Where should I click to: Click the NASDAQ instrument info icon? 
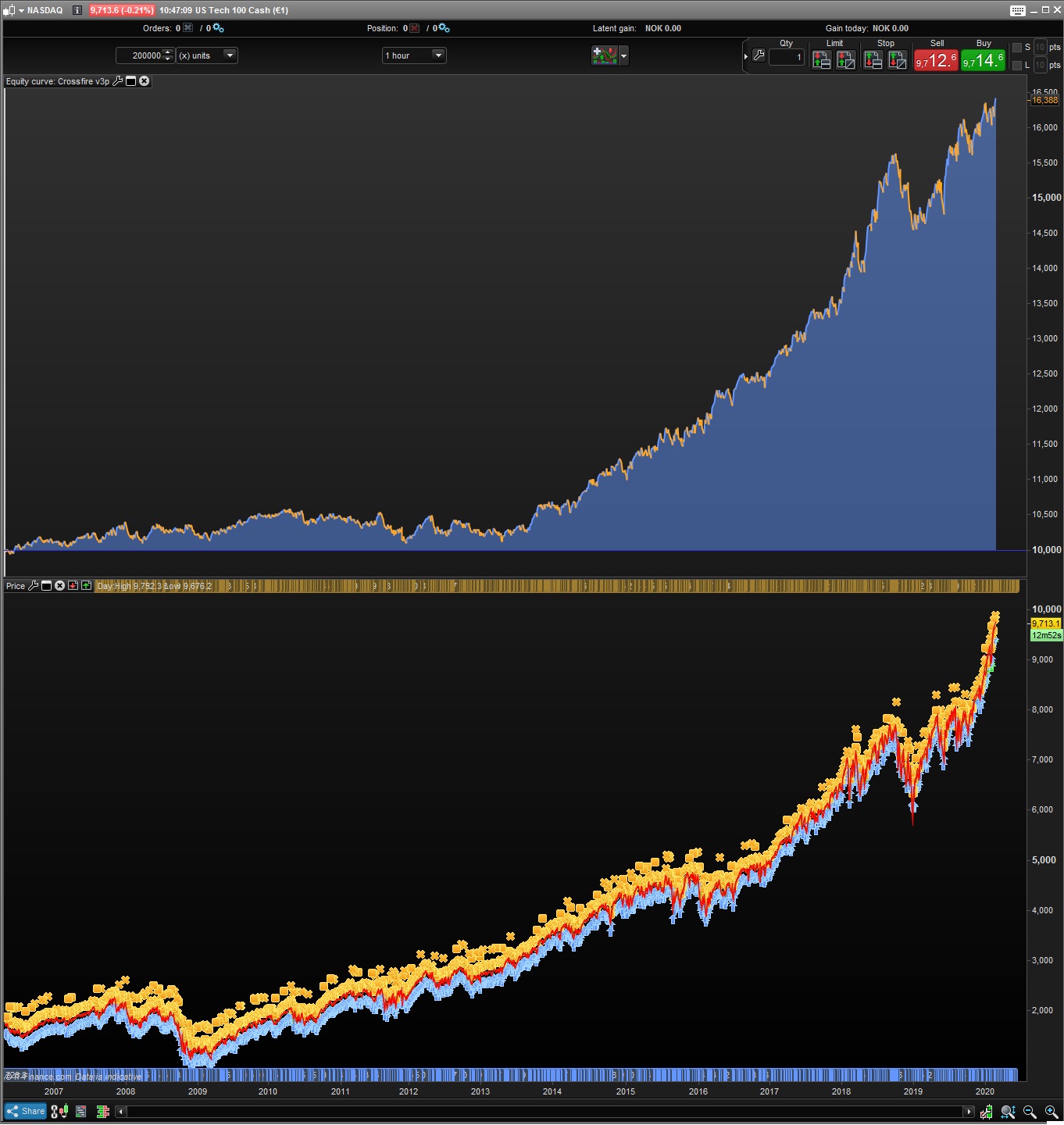pyautogui.click(x=77, y=10)
